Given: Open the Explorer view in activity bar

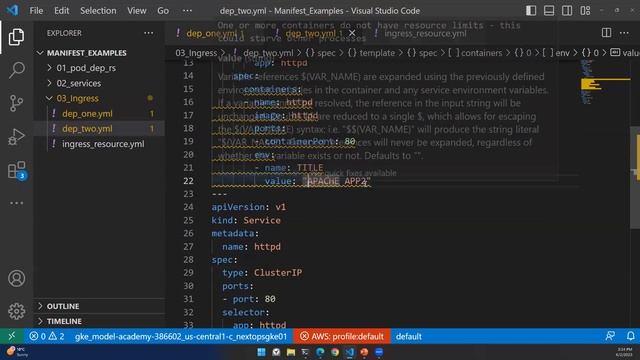Looking at the screenshot, I should (16, 37).
